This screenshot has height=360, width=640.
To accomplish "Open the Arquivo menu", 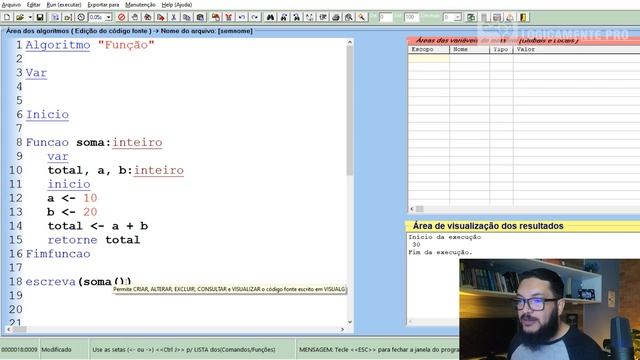I will point(11,5).
